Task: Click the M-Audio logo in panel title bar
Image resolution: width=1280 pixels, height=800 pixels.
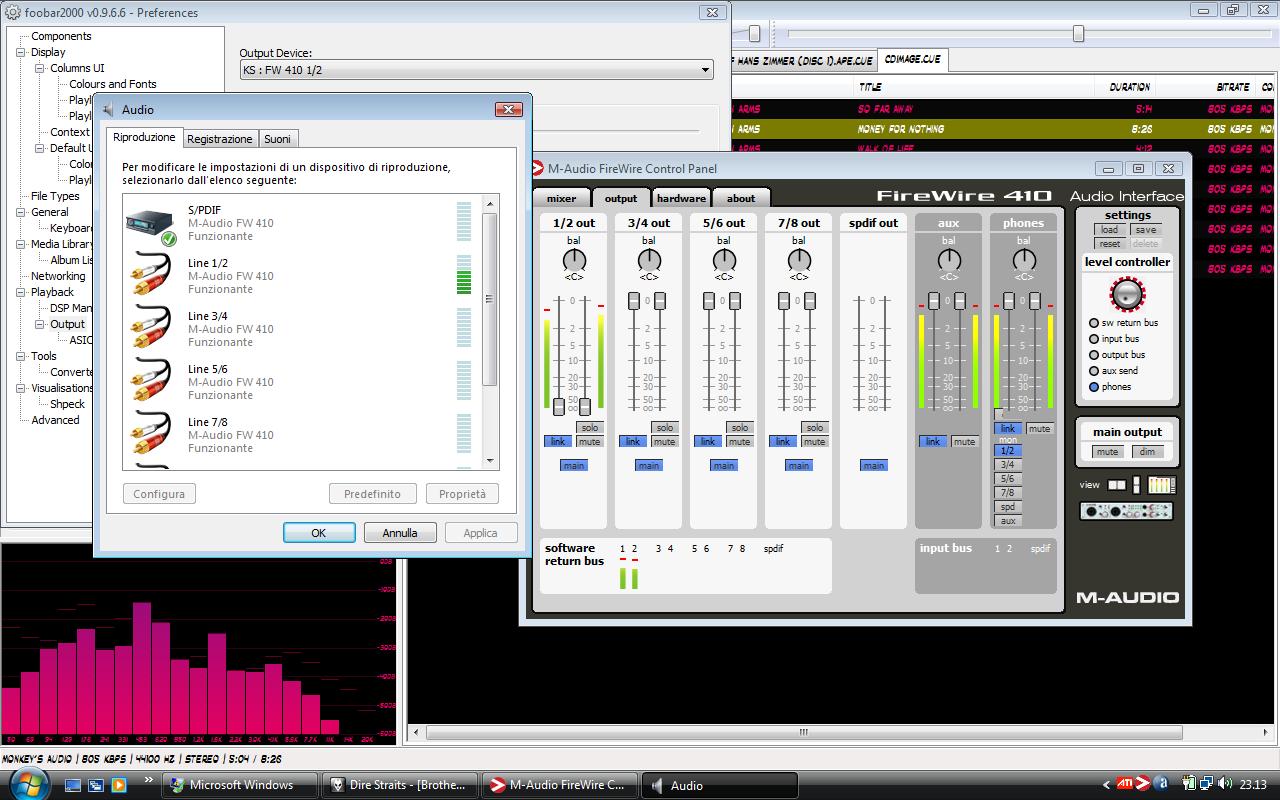Action: (537, 168)
